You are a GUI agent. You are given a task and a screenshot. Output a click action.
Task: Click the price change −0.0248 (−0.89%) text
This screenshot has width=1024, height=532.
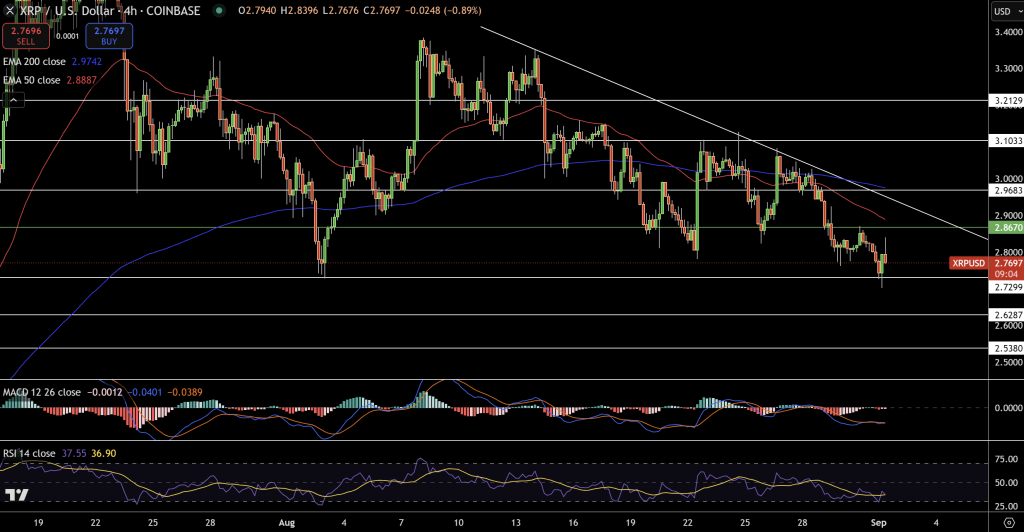click(443, 10)
